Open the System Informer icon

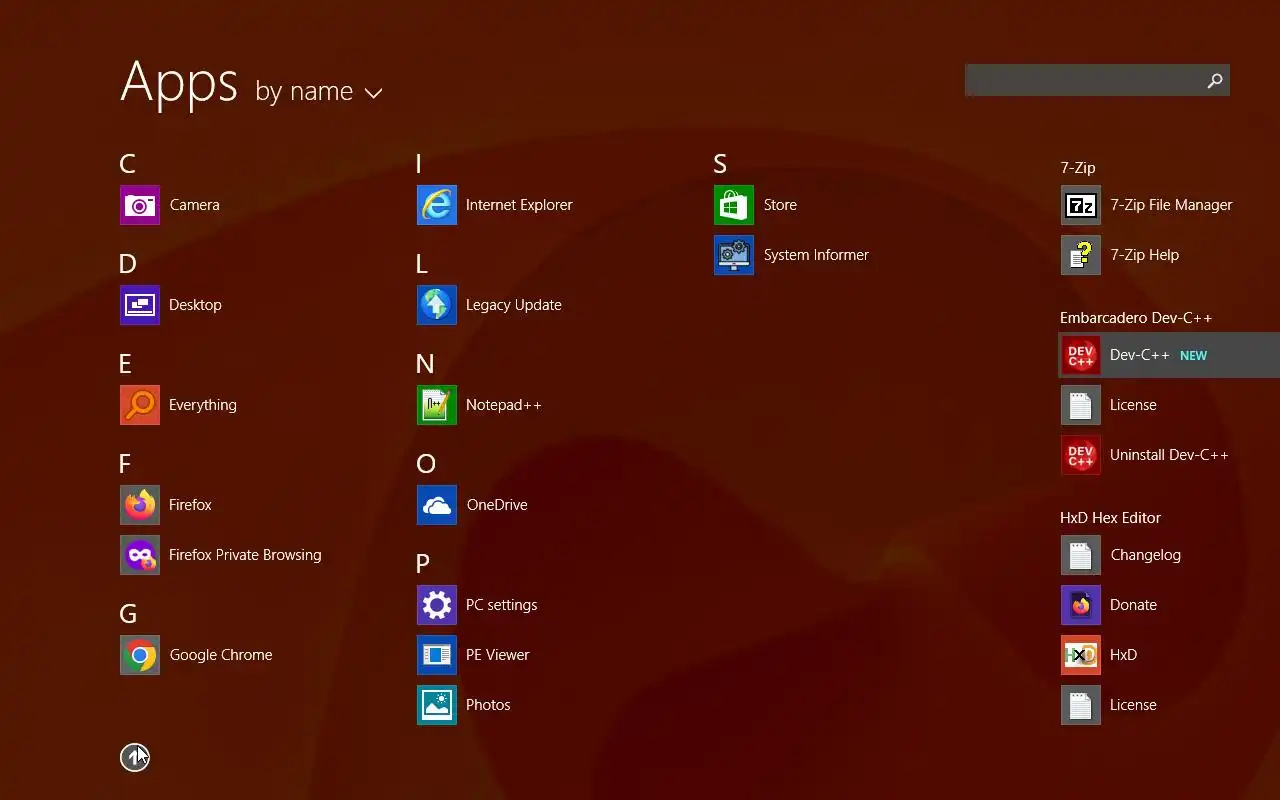pyautogui.click(x=734, y=255)
